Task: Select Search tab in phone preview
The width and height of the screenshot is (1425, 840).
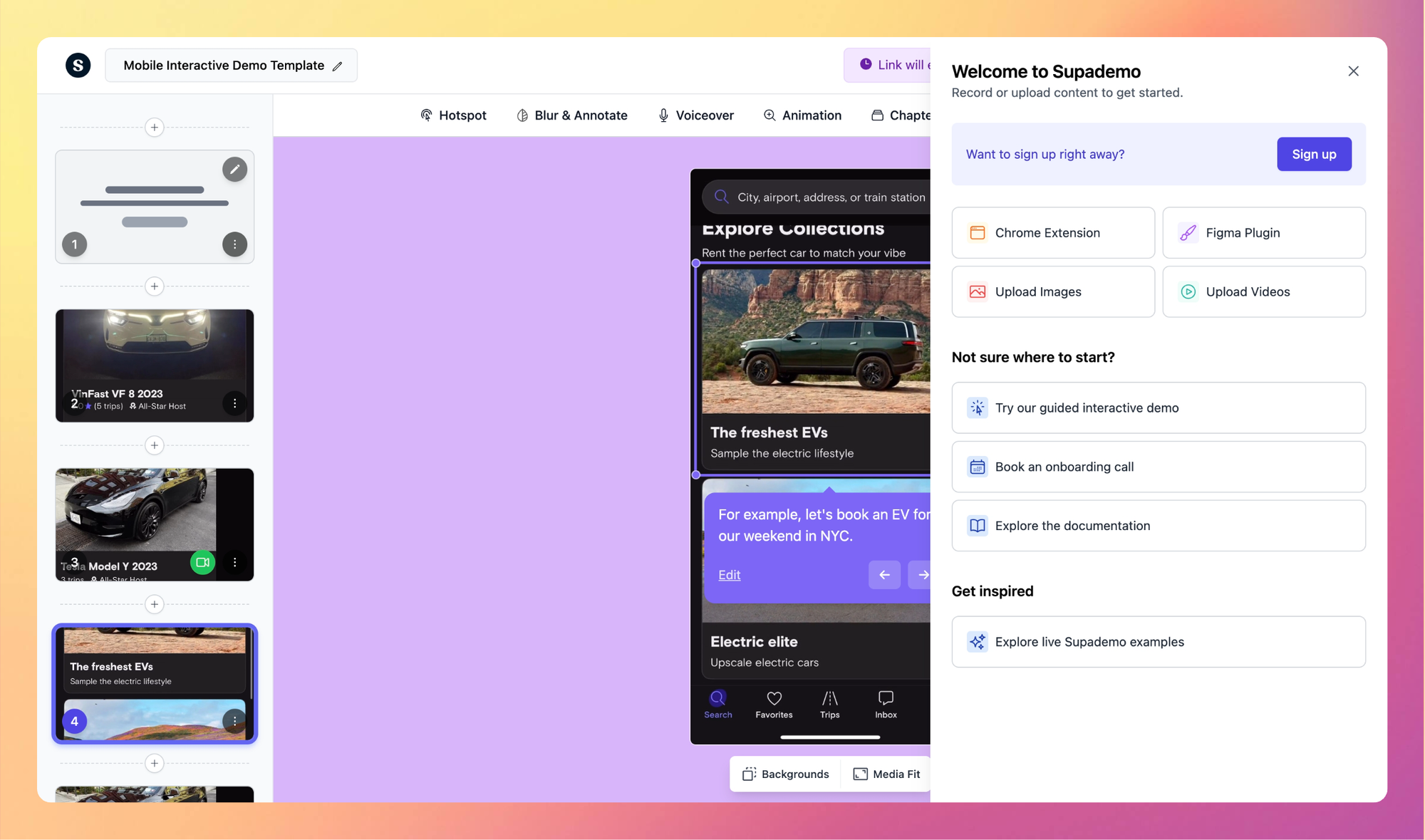Action: click(x=717, y=705)
